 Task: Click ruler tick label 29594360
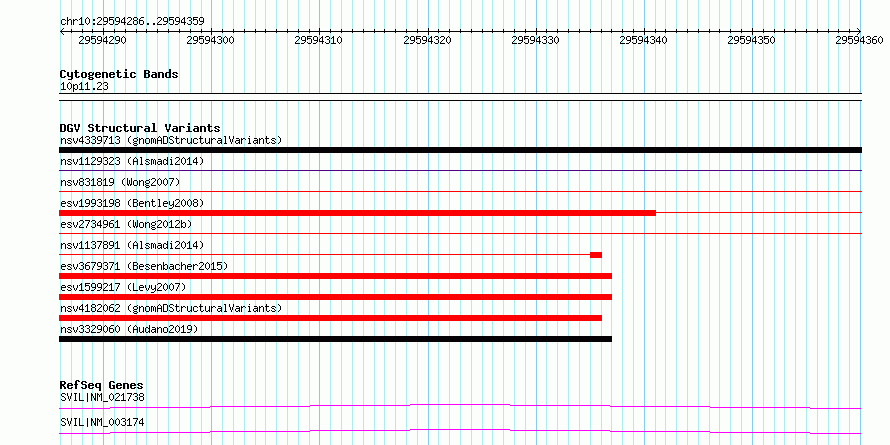tap(860, 40)
